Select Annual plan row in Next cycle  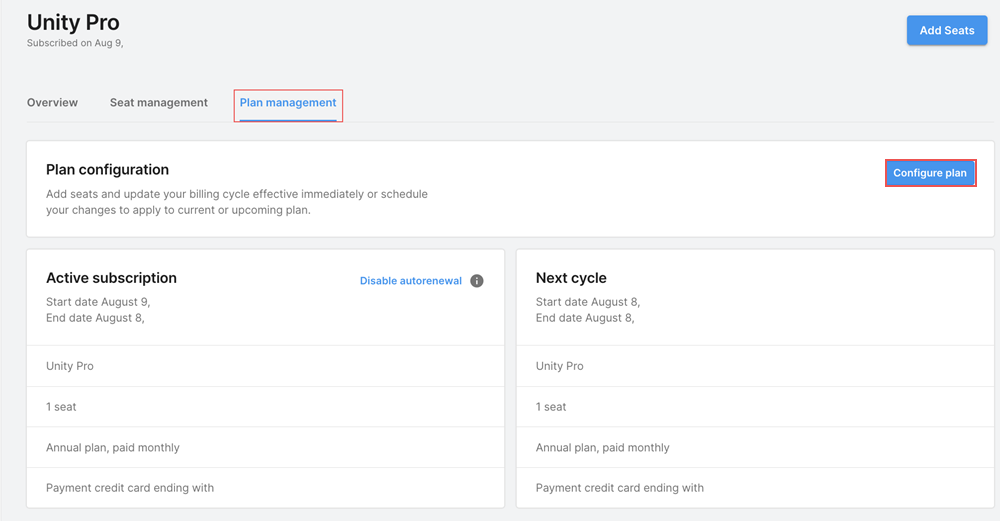click(x=755, y=448)
